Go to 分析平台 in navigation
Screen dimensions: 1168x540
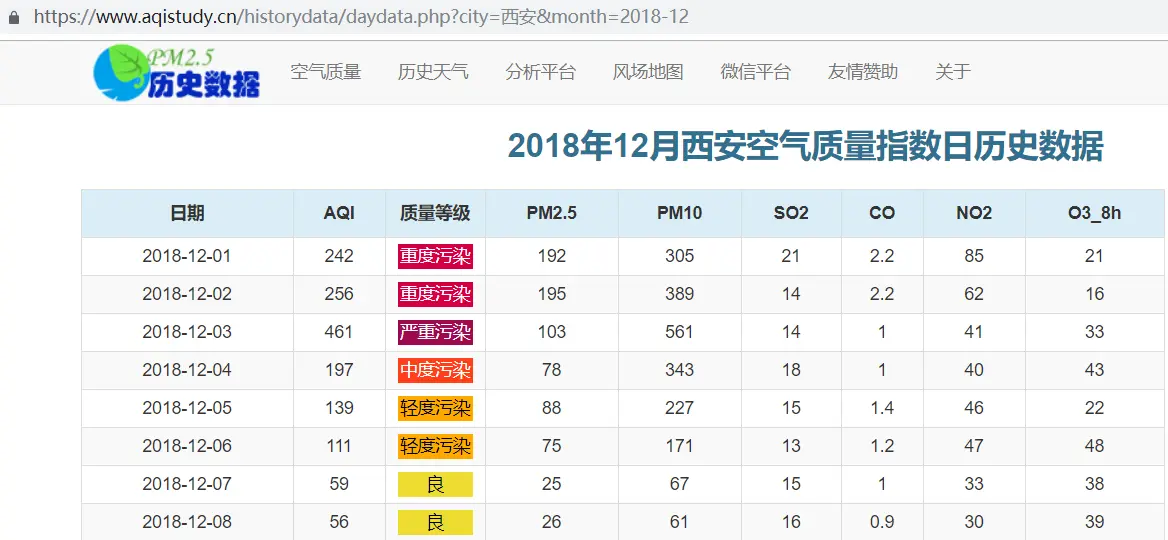pos(540,72)
